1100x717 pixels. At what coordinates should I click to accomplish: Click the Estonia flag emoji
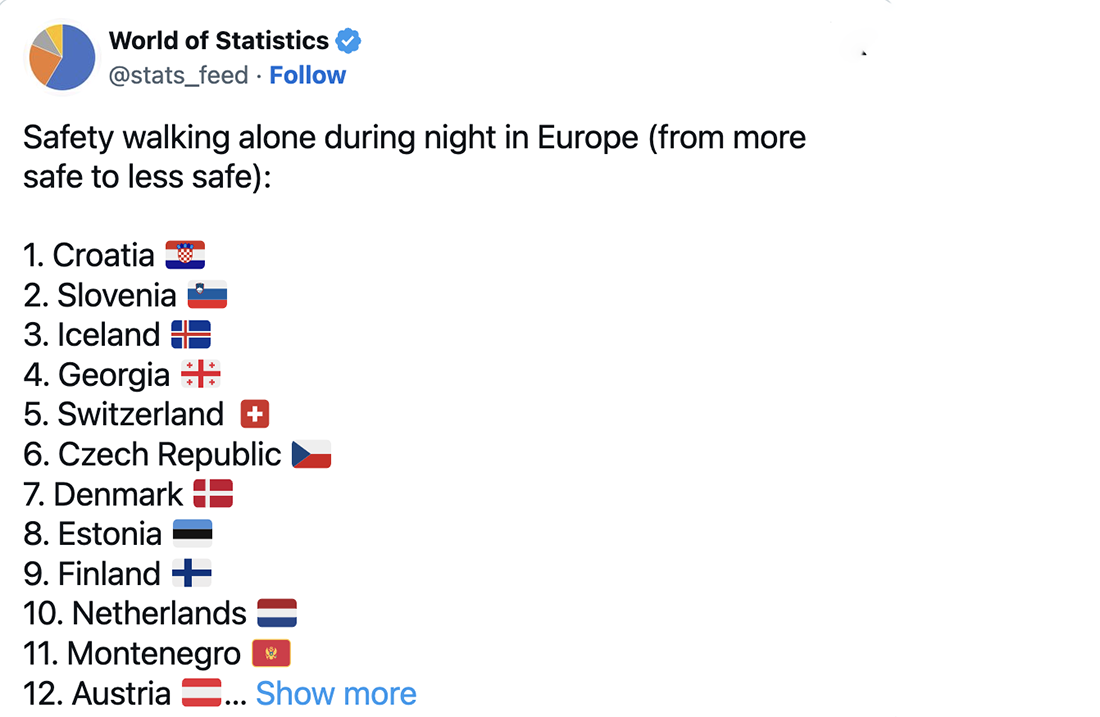coord(192,533)
